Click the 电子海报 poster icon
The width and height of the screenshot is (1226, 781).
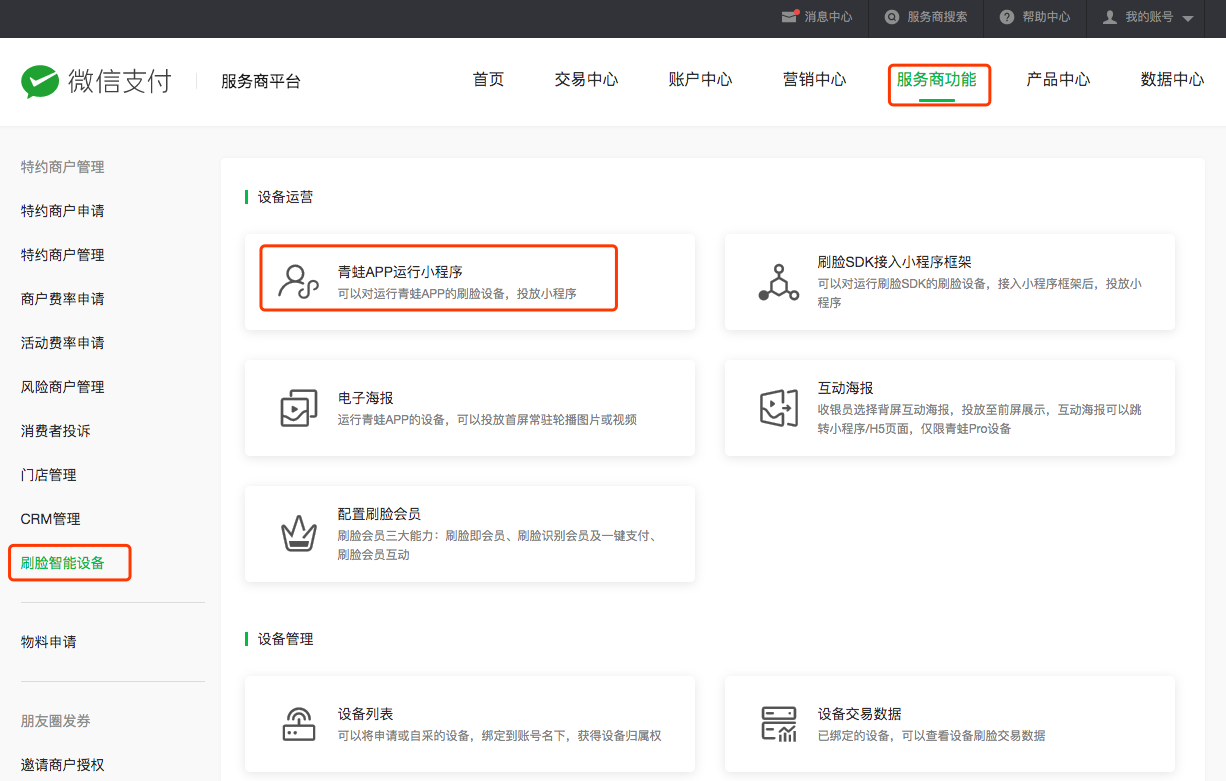point(298,408)
